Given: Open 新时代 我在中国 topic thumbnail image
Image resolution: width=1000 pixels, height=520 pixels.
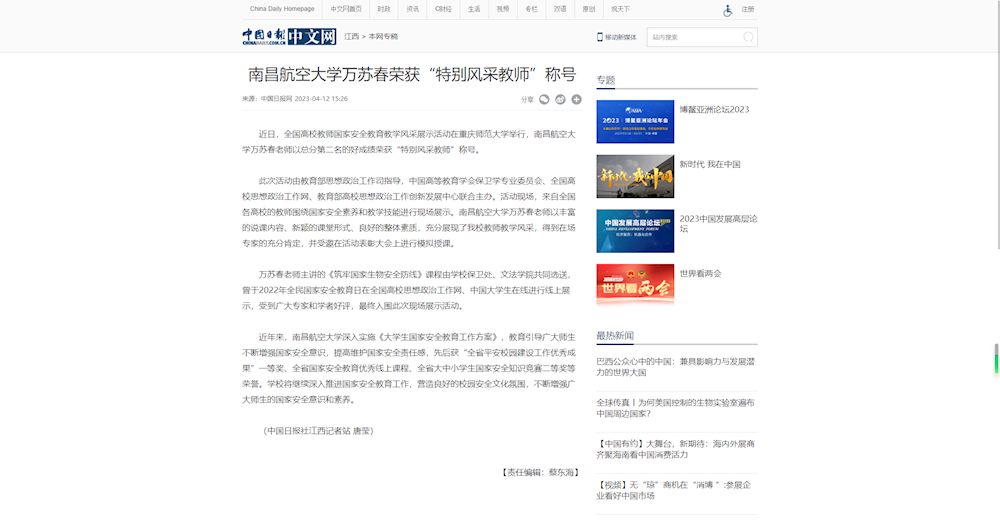Looking at the screenshot, I should pos(635,176).
